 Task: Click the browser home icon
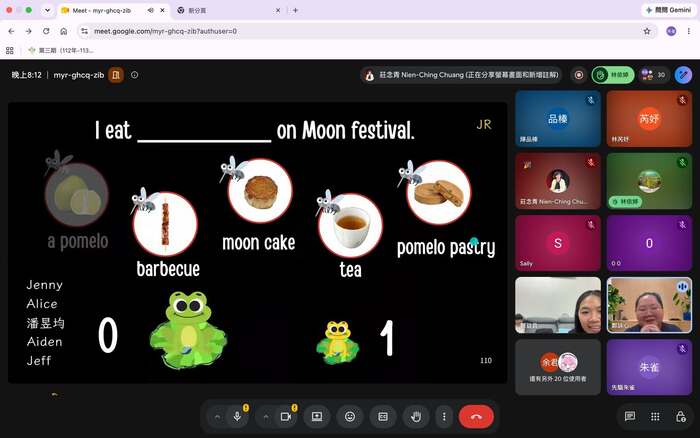coord(63,31)
